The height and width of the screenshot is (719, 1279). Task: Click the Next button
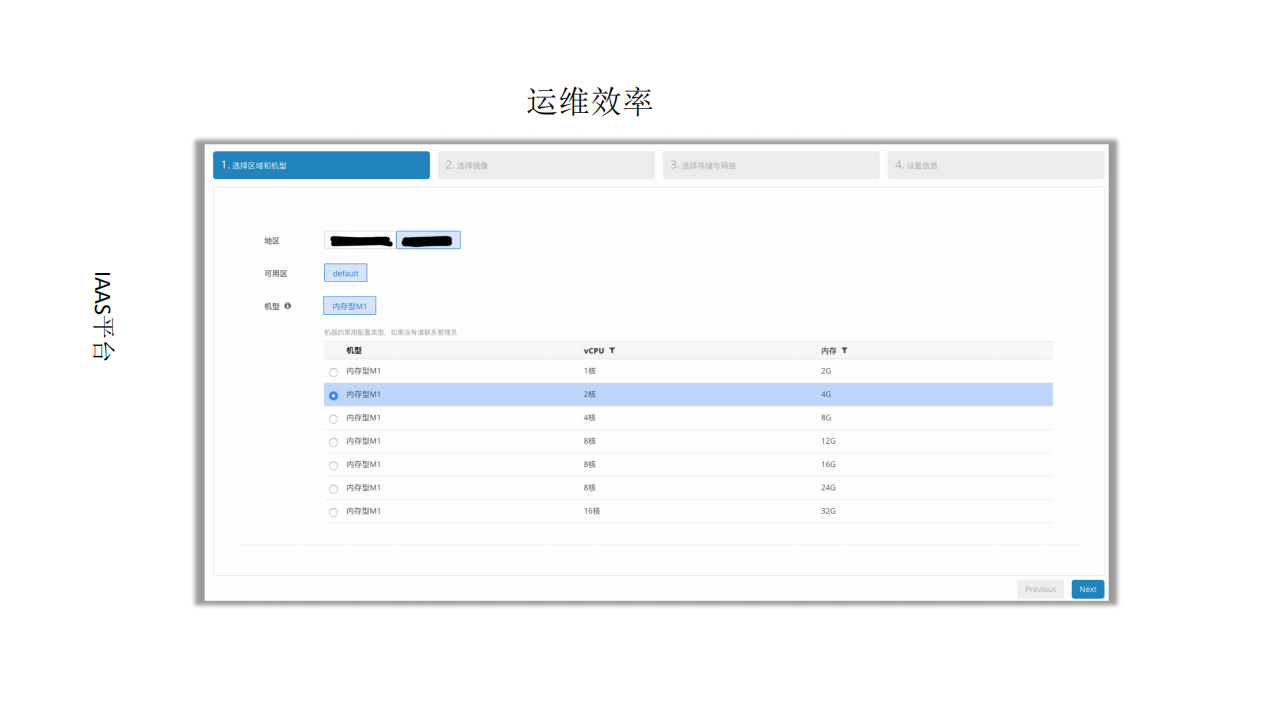1087,589
